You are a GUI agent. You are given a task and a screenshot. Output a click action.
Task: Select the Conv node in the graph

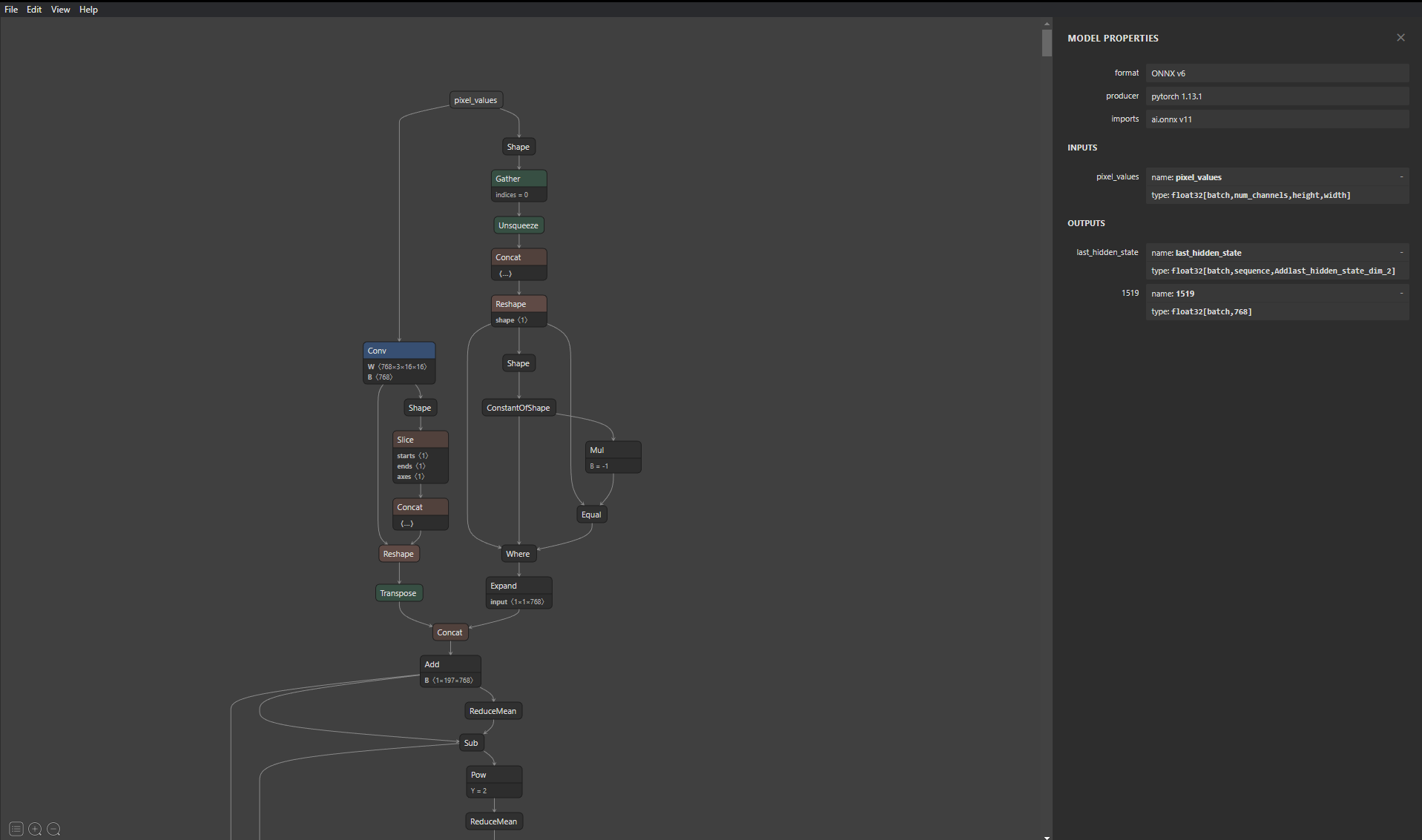coord(398,350)
